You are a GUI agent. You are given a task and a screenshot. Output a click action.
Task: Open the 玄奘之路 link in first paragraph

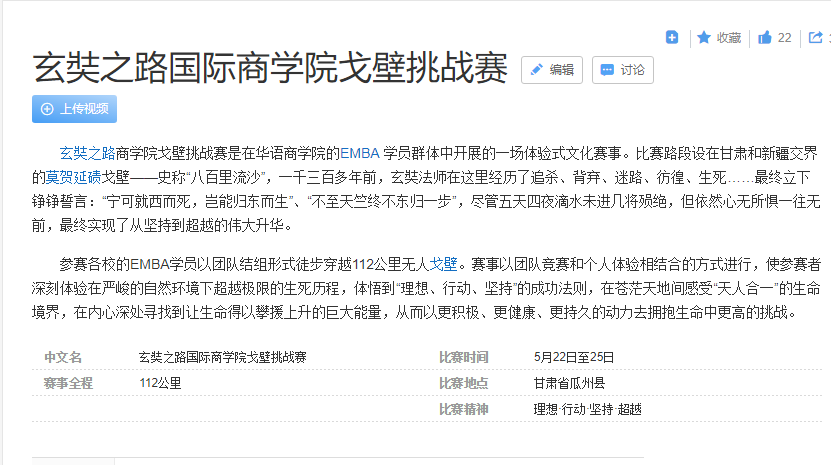87,154
